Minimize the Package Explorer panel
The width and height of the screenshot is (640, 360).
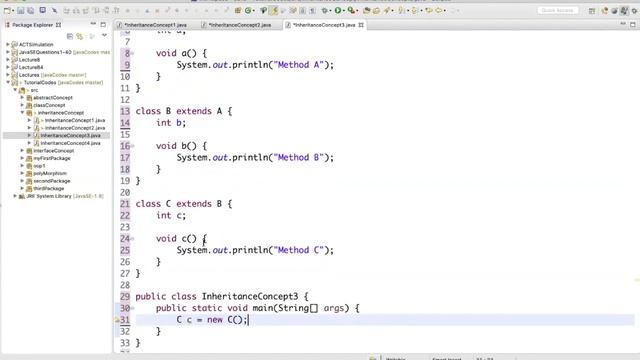point(93,24)
